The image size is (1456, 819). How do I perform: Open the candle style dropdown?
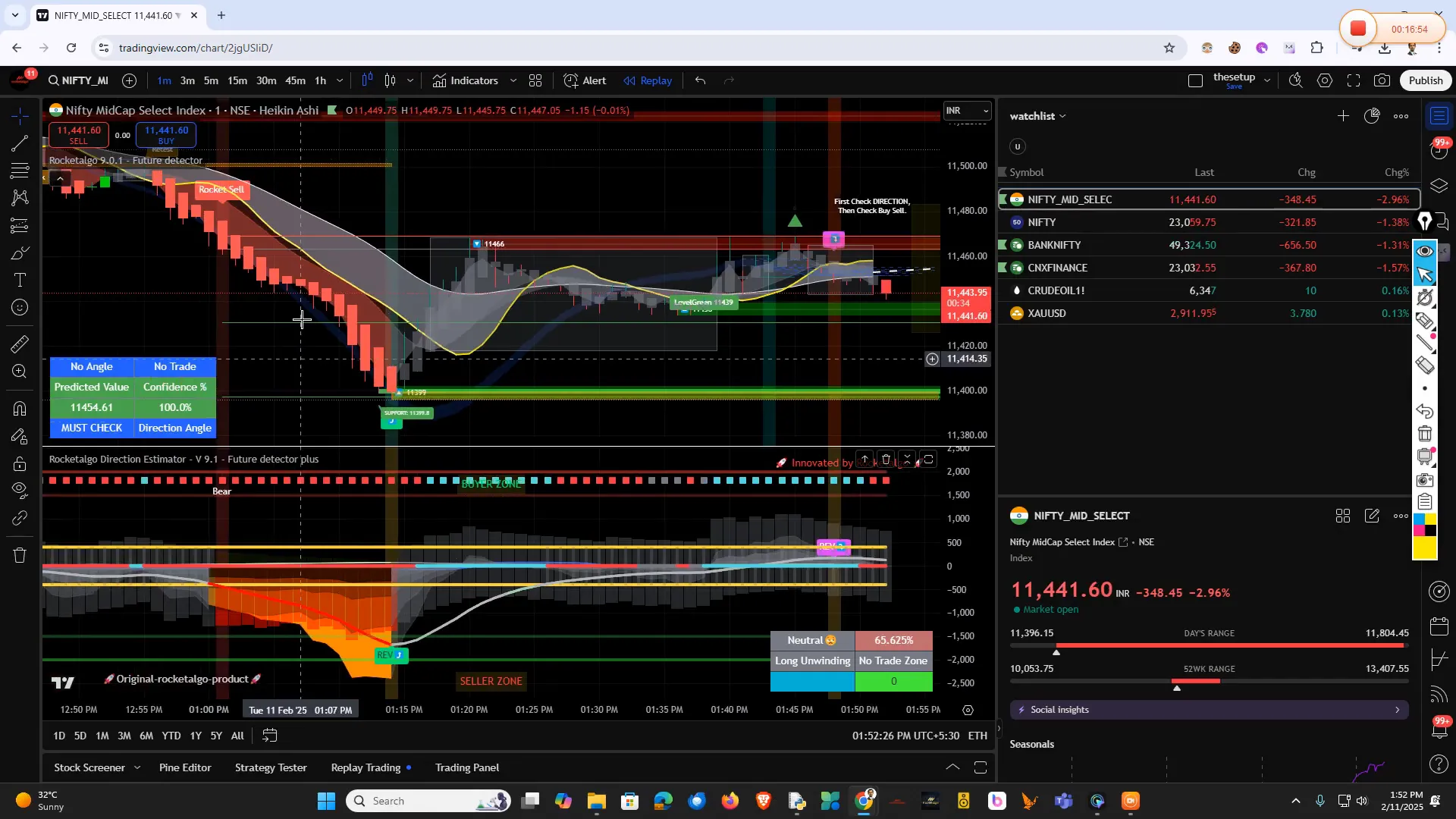coord(409,80)
